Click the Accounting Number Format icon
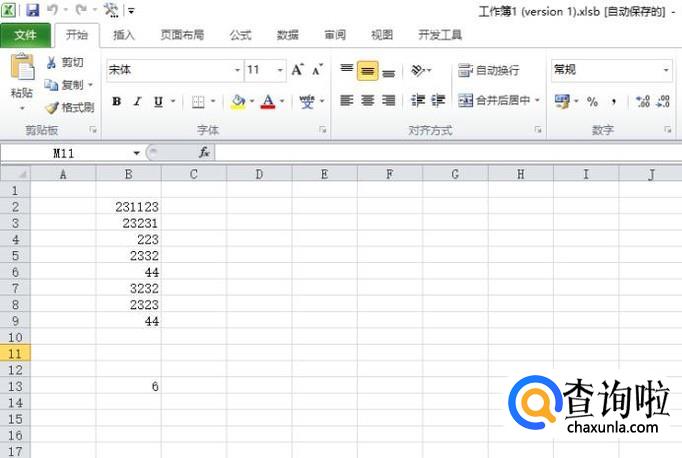 point(562,102)
